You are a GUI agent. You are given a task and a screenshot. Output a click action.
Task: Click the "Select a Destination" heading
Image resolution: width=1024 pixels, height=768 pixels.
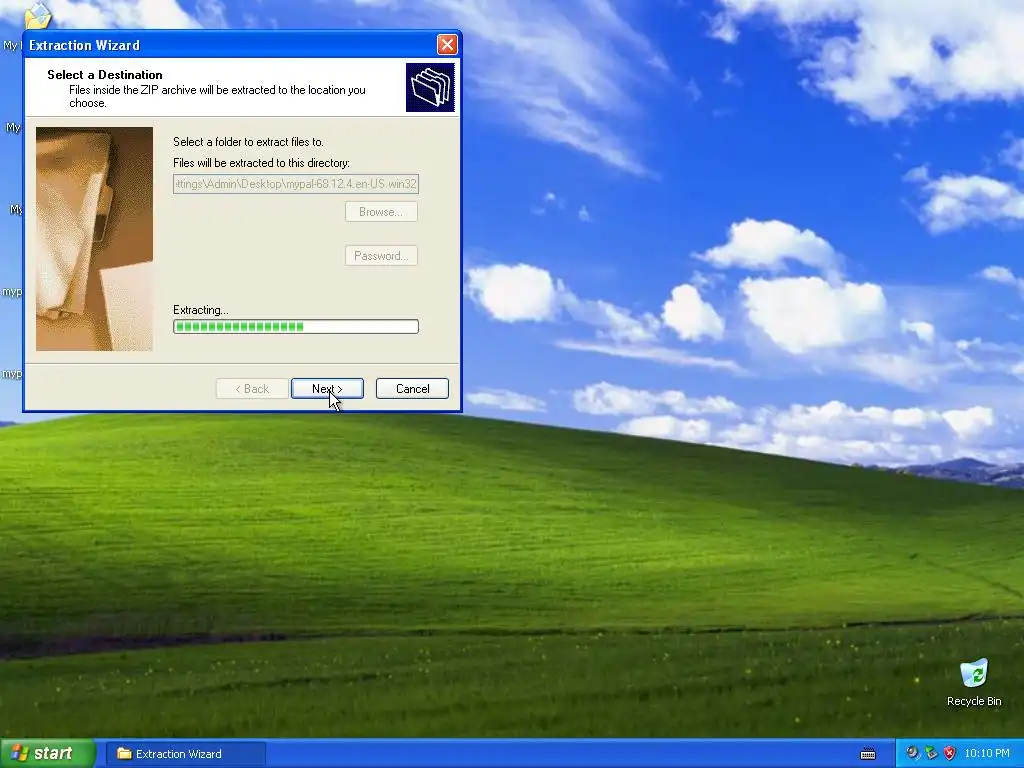[x=104, y=74]
